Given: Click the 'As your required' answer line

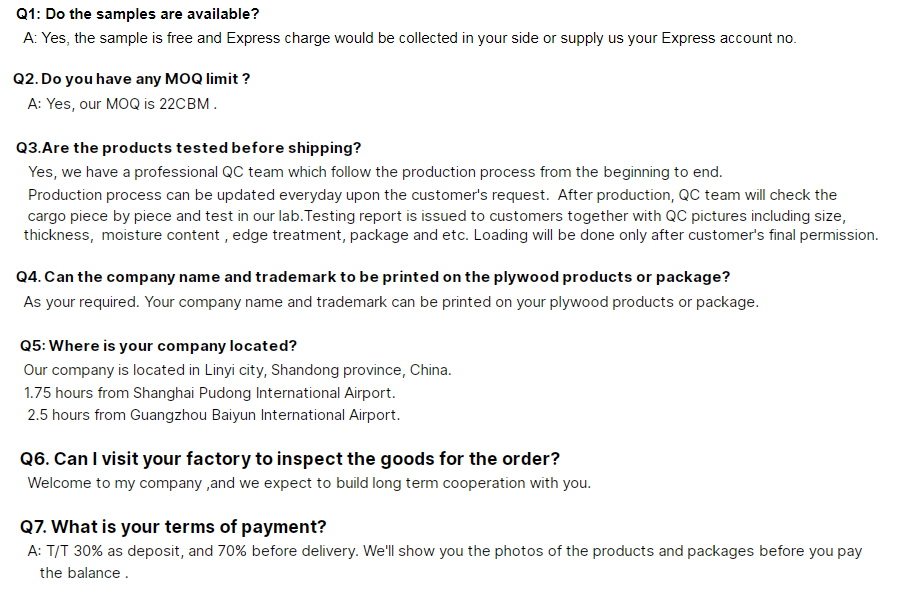Looking at the screenshot, I should coord(391,302).
